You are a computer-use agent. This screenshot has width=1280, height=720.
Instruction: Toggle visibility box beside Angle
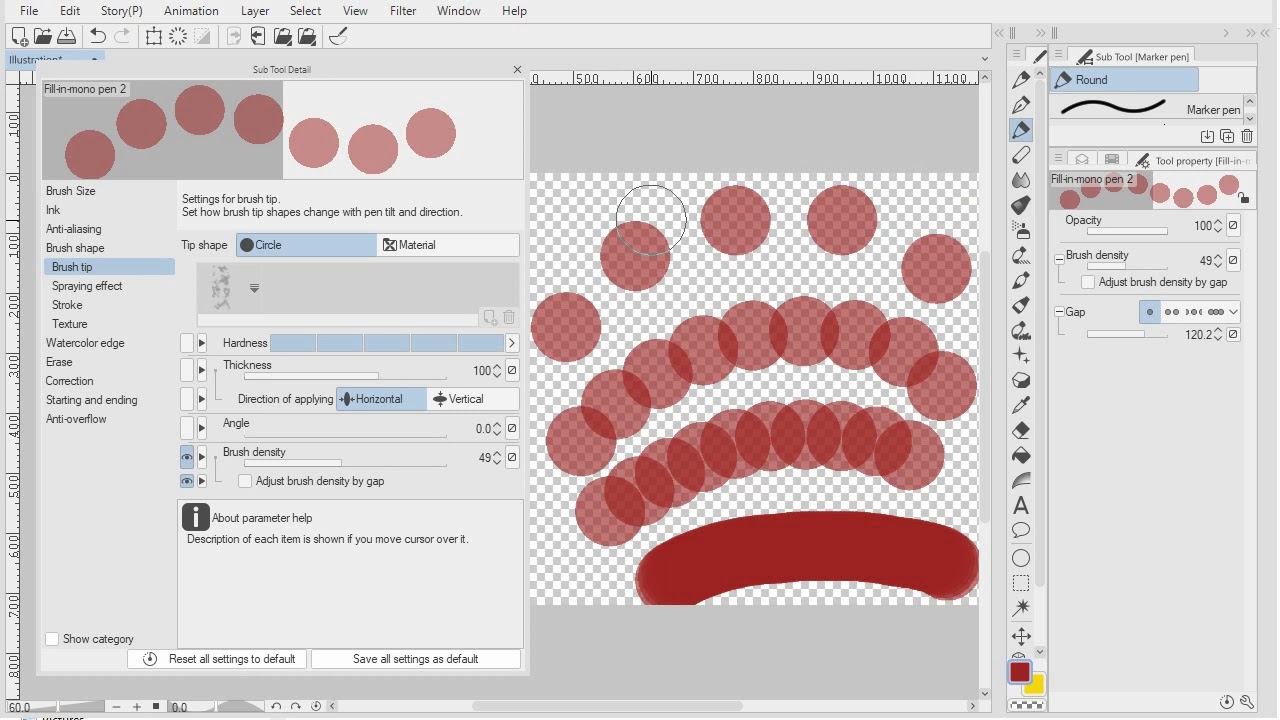click(x=187, y=428)
